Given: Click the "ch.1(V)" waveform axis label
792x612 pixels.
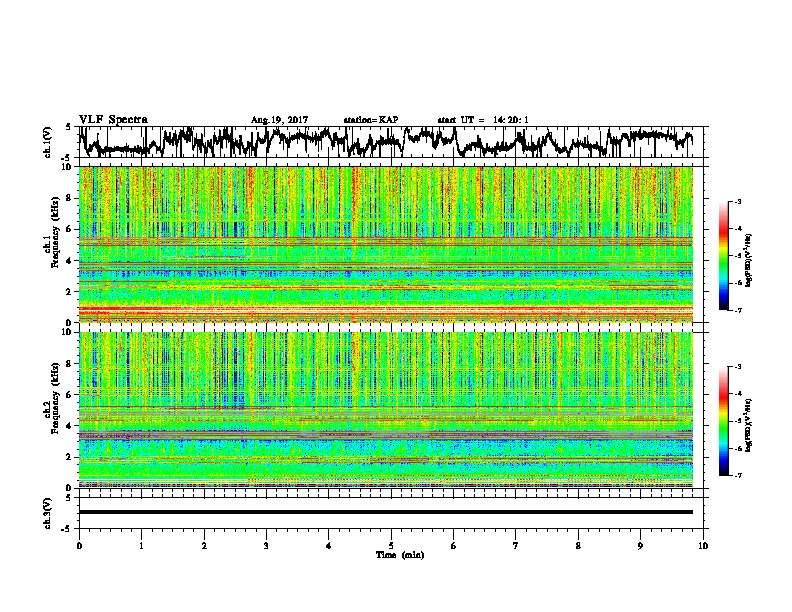Looking at the screenshot, I should click(48, 142).
